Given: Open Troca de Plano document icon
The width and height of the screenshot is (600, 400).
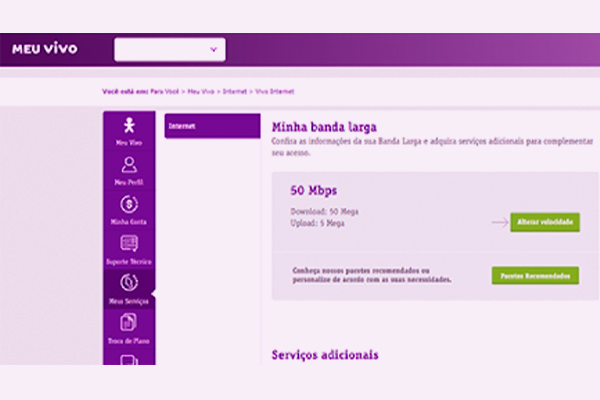Looking at the screenshot, I should [x=129, y=322].
